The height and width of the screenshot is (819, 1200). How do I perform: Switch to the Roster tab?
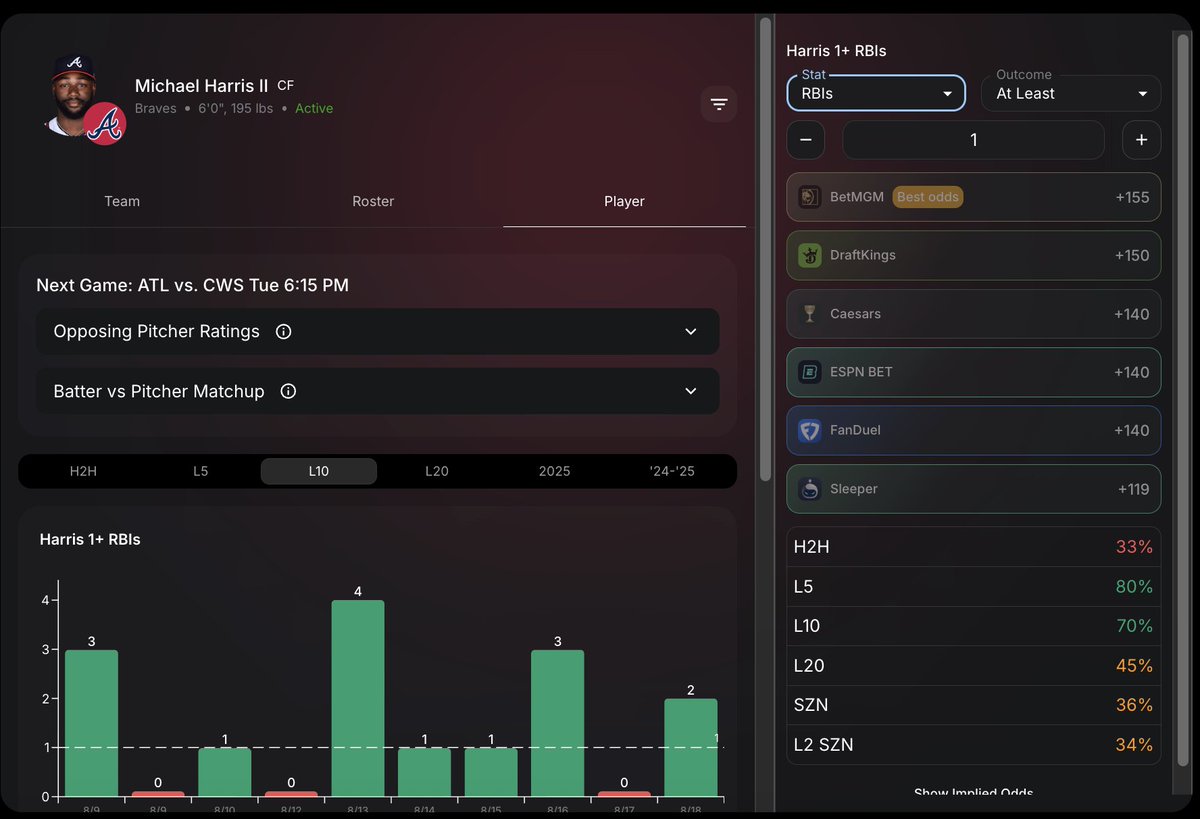373,201
